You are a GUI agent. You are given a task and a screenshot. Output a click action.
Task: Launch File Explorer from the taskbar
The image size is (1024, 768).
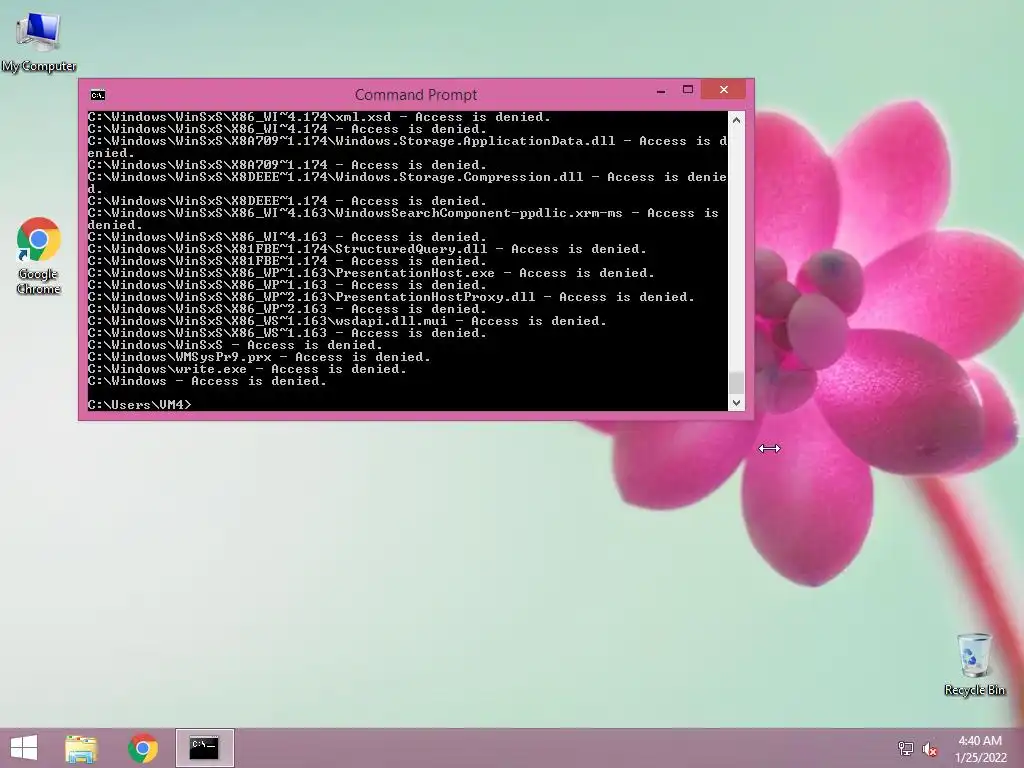coord(81,748)
